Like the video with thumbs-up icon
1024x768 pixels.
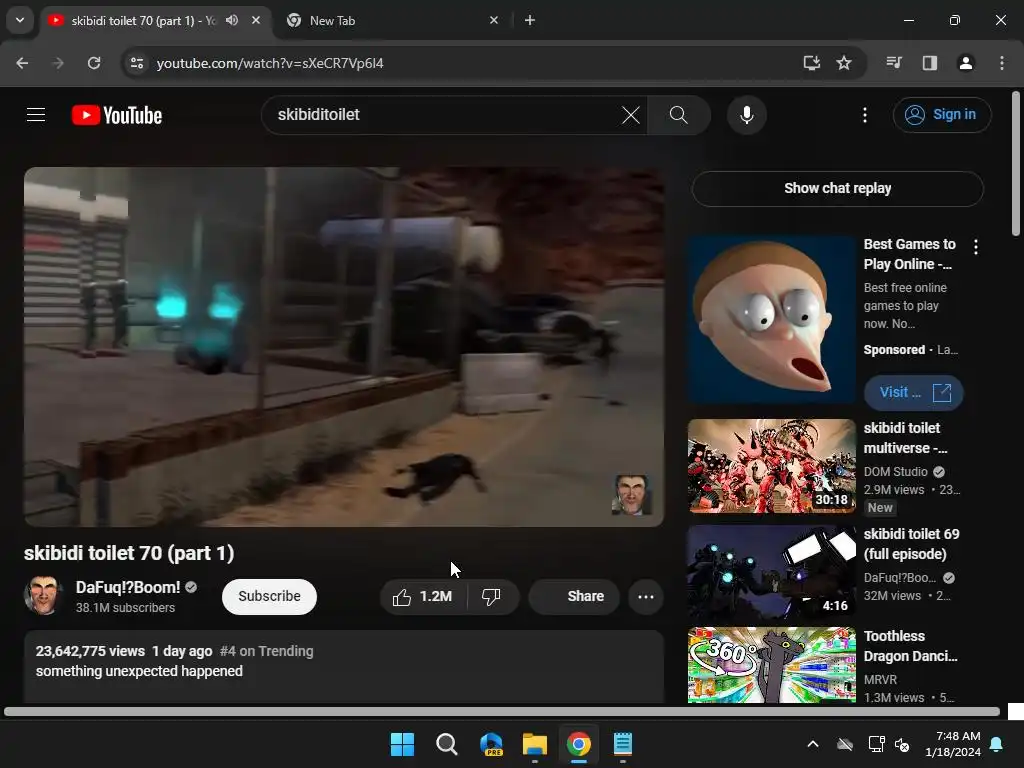click(423, 596)
